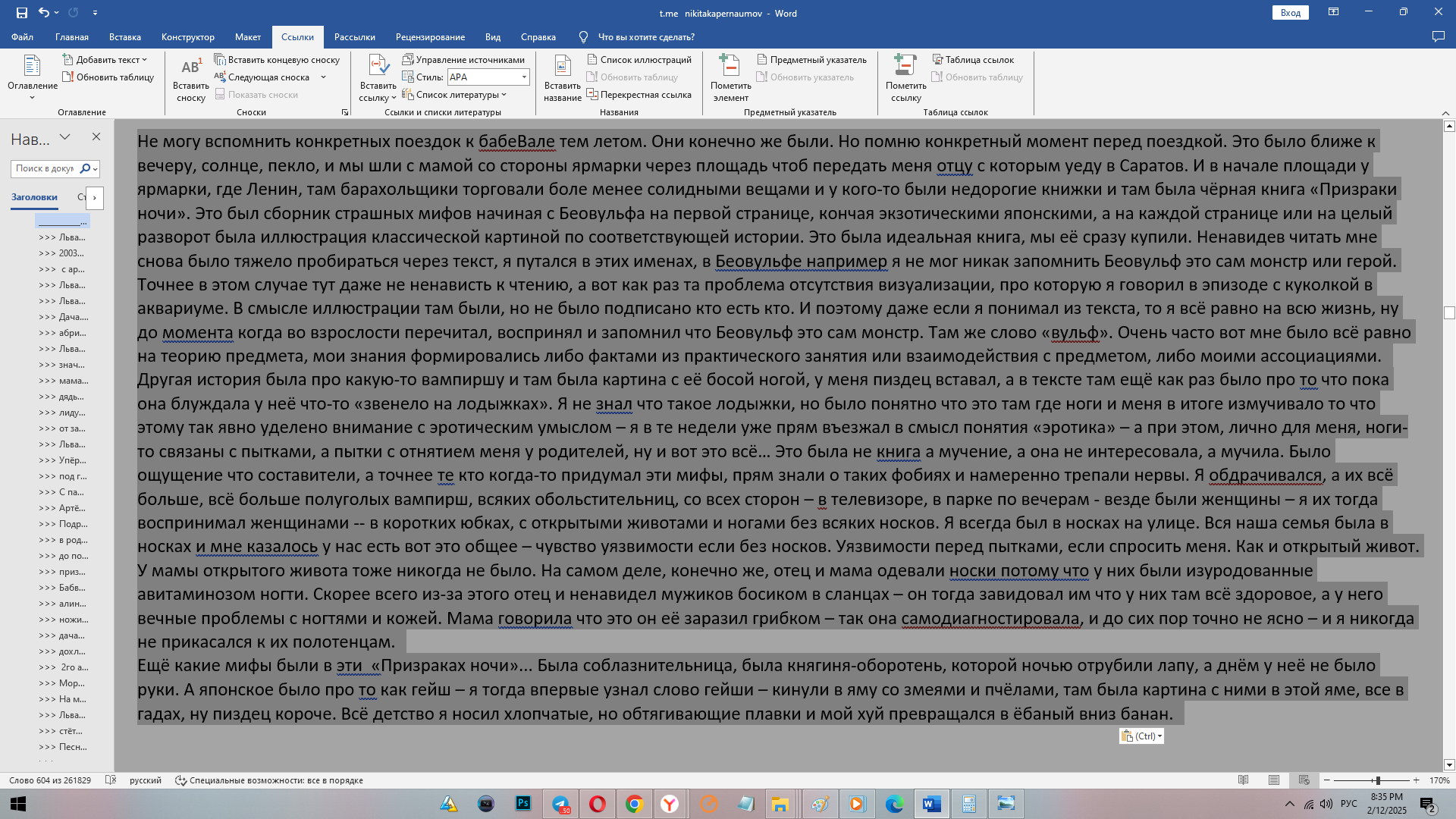This screenshot has height=819, width=1456.
Task: Click the navigation pane search field
Action: coord(44,168)
